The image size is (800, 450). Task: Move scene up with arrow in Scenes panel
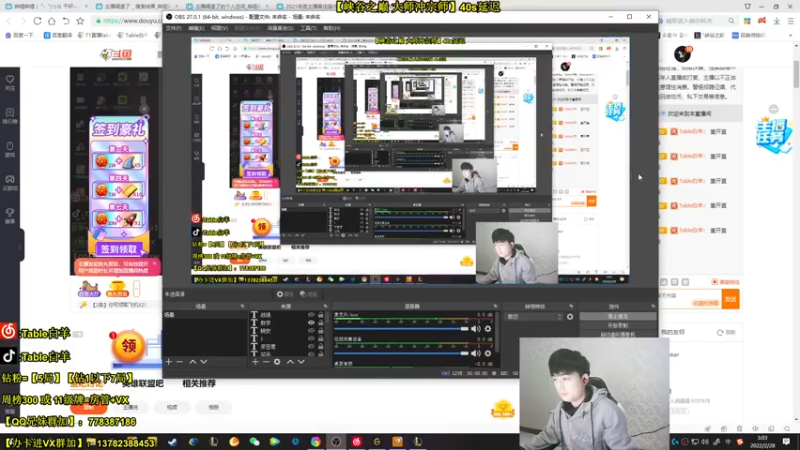click(x=193, y=362)
